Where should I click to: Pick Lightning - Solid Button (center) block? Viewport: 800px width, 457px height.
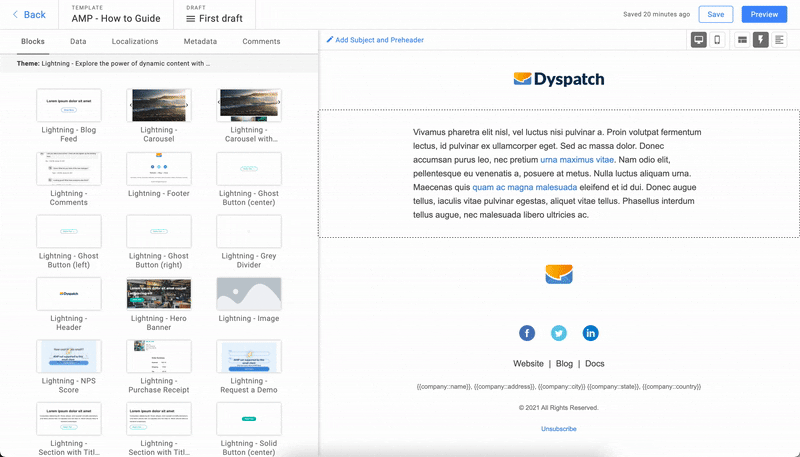point(249,429)
